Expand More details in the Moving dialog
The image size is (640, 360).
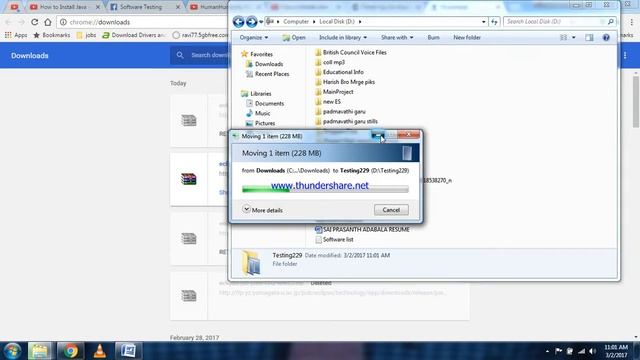coord(262,210)
